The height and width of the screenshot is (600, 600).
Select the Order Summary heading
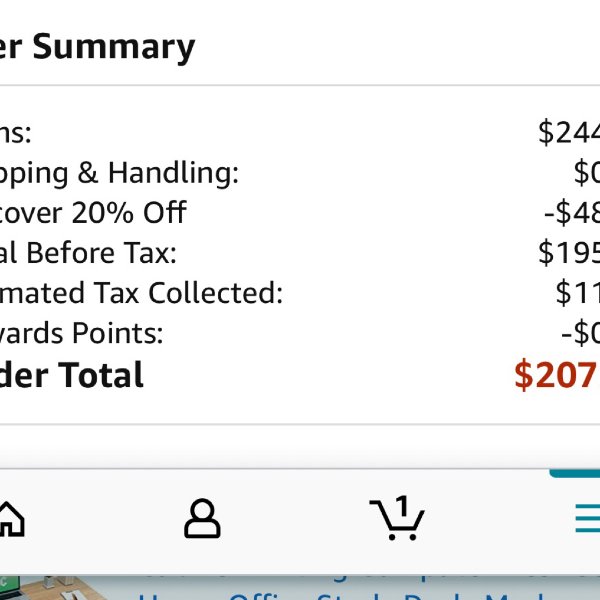(x=98, y=47)
